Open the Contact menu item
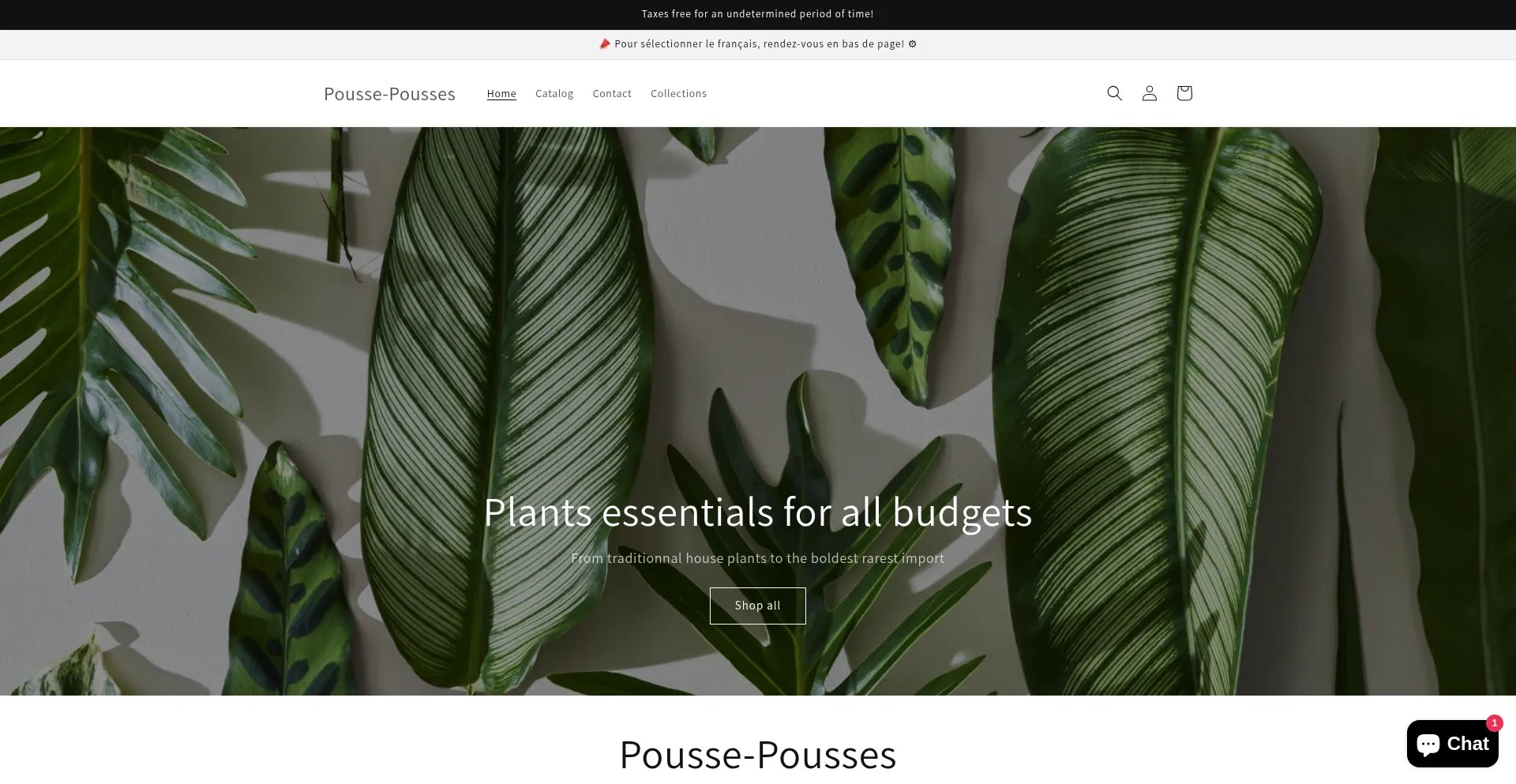Viewport: 1516px width, 784px height. [612, 93]
